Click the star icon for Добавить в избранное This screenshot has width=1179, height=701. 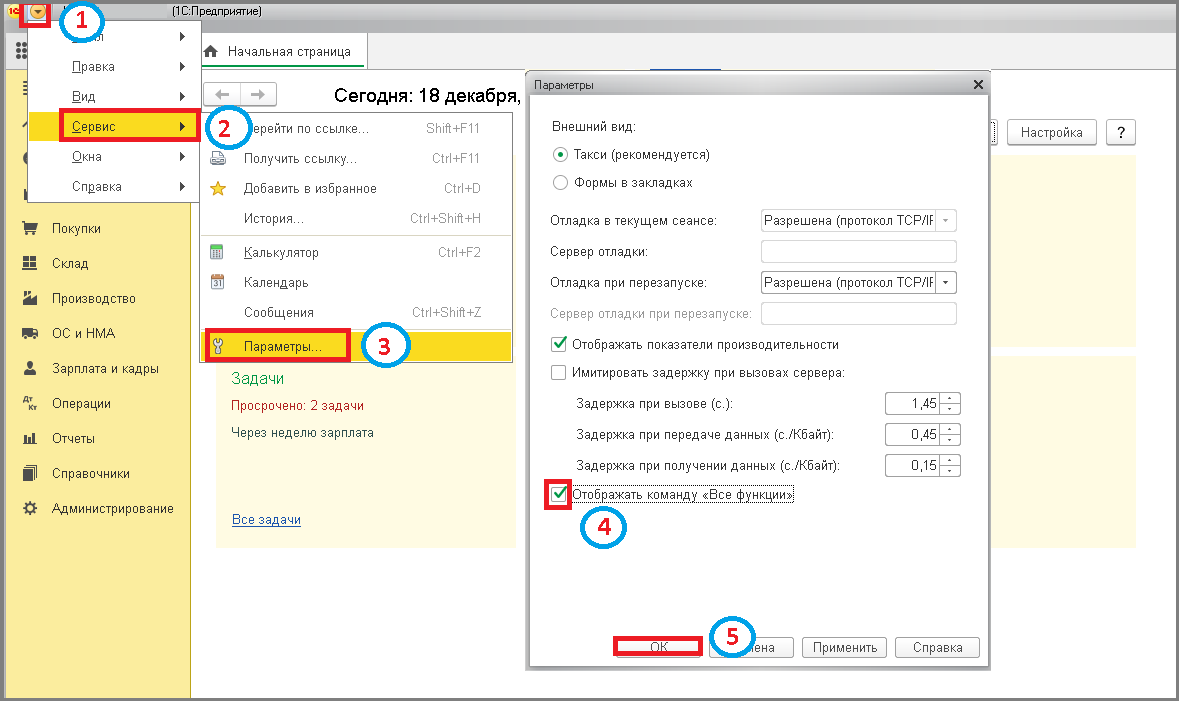[x=218, y=188]
